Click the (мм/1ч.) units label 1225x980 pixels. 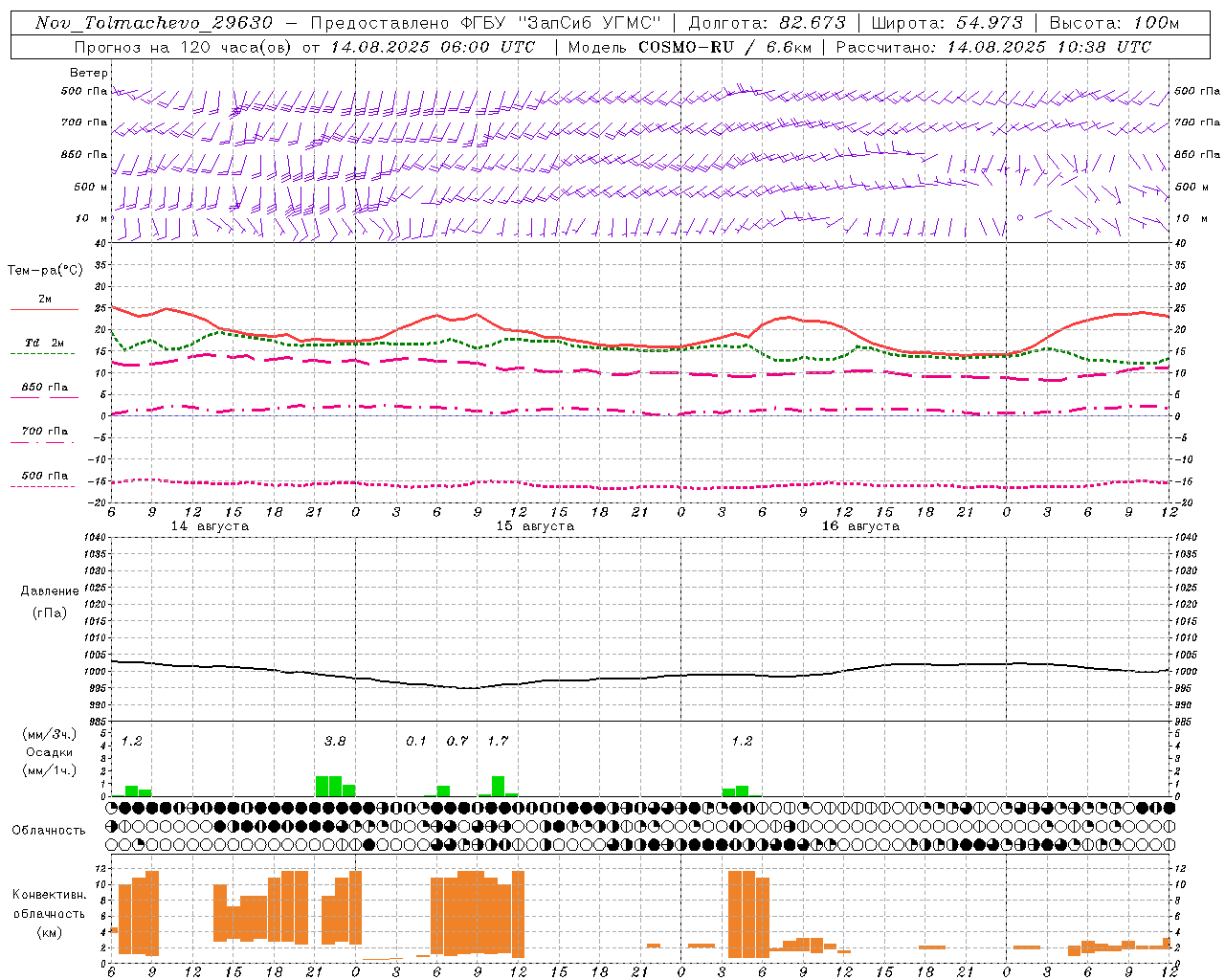coord(50,770)
